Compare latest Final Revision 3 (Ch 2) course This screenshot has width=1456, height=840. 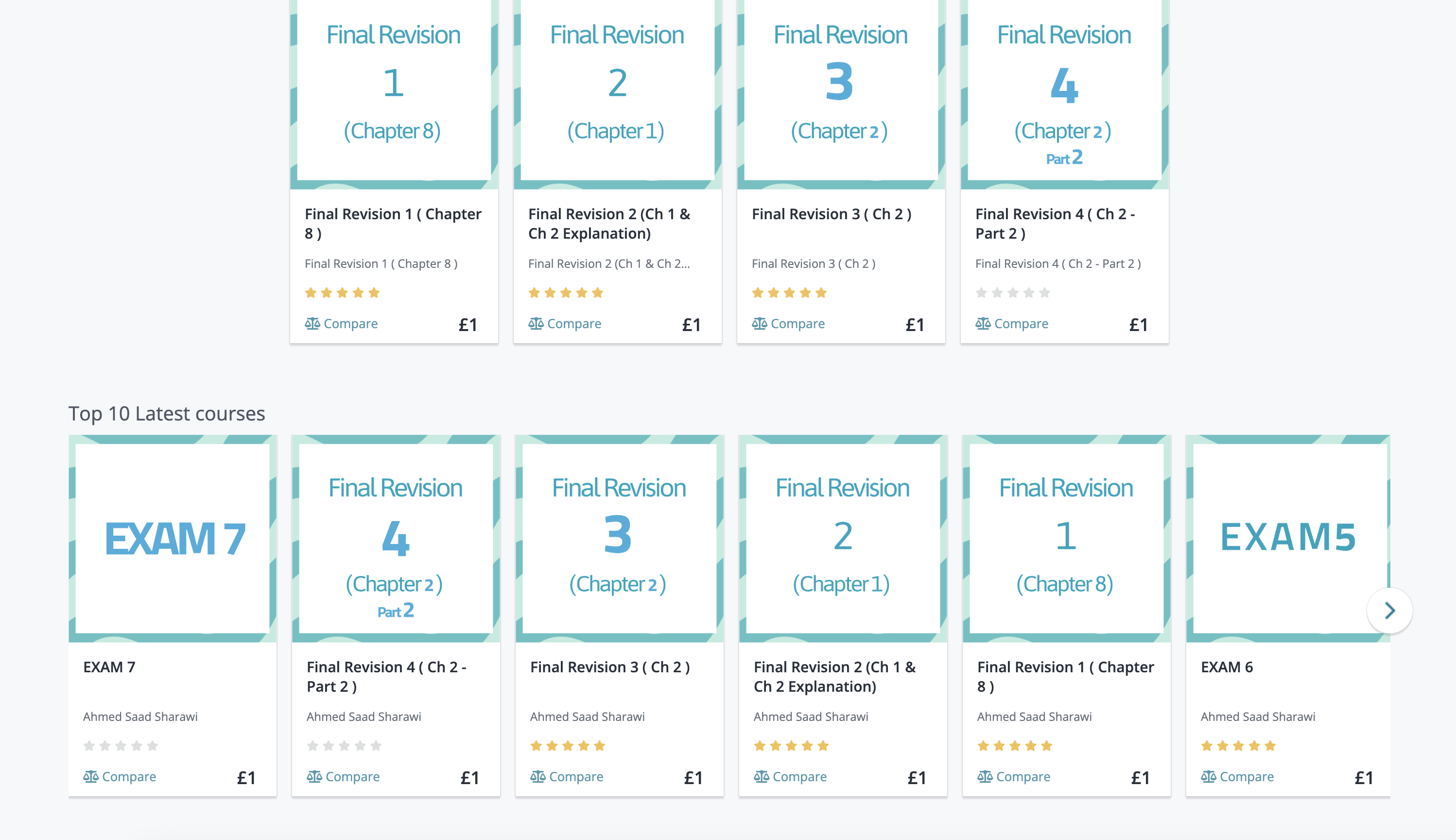click(x=567, y=776)
